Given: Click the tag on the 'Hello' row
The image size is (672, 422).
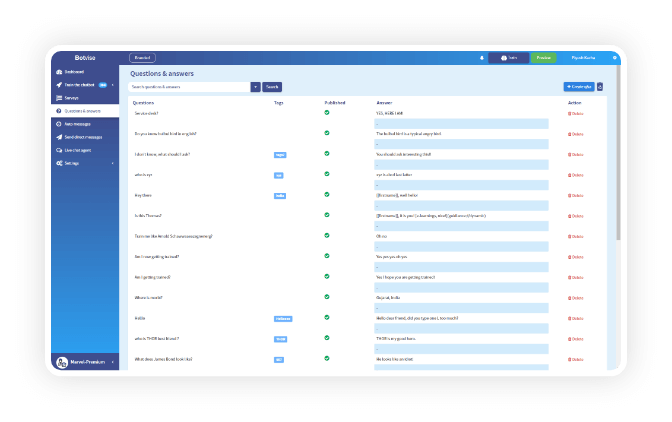Looking at the screenshot, I should pyautogui.click(x=283, y=319).
